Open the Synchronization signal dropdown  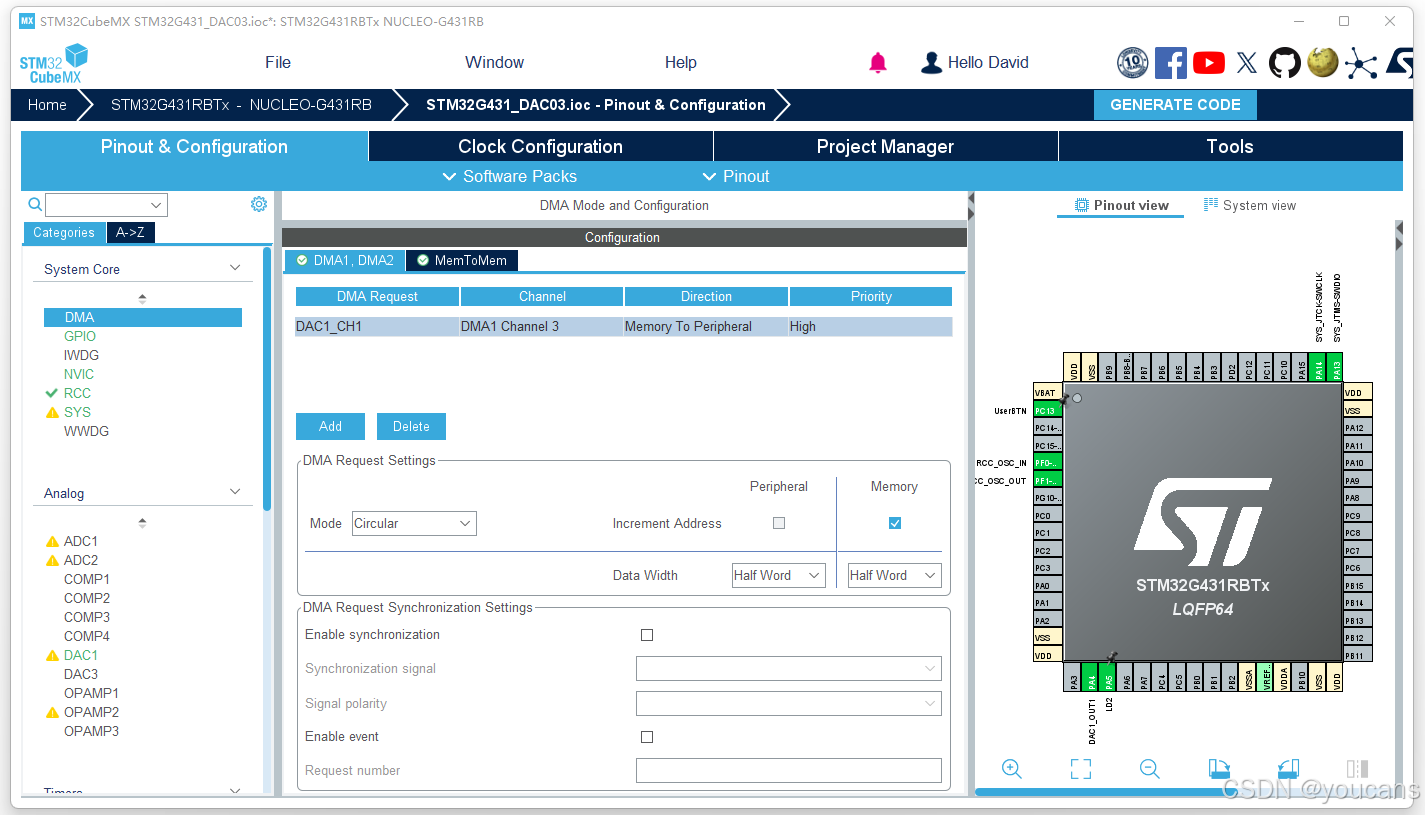(x=789, y=668)
